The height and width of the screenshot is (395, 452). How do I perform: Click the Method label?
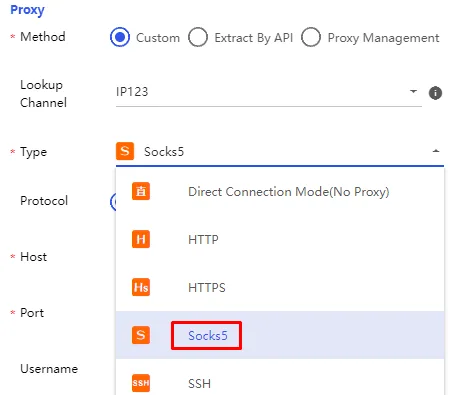point(43,37)
